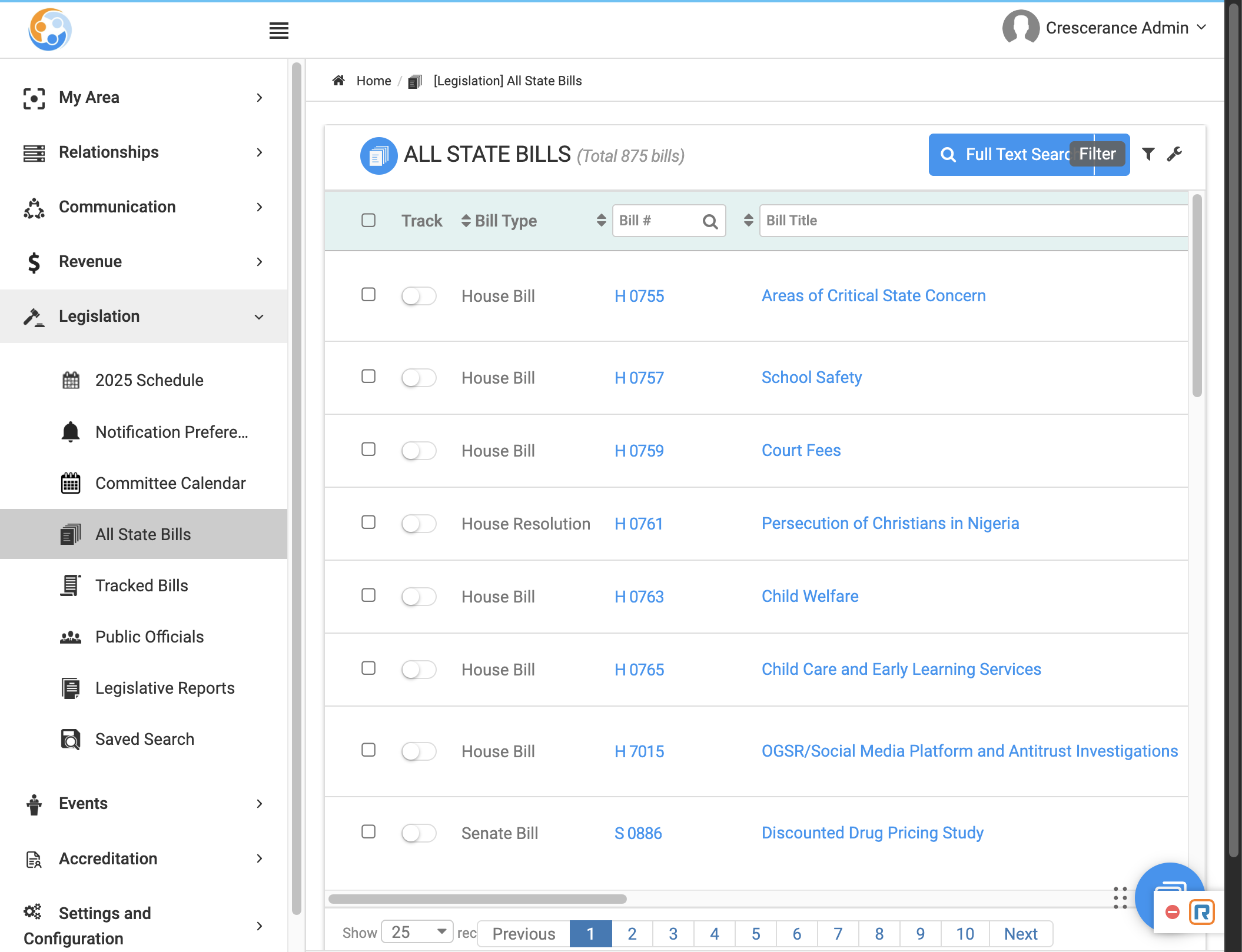This screenshot has height=952, width=1242.
Task: Click the funnel filter icon
Action: click(1148, 154)
